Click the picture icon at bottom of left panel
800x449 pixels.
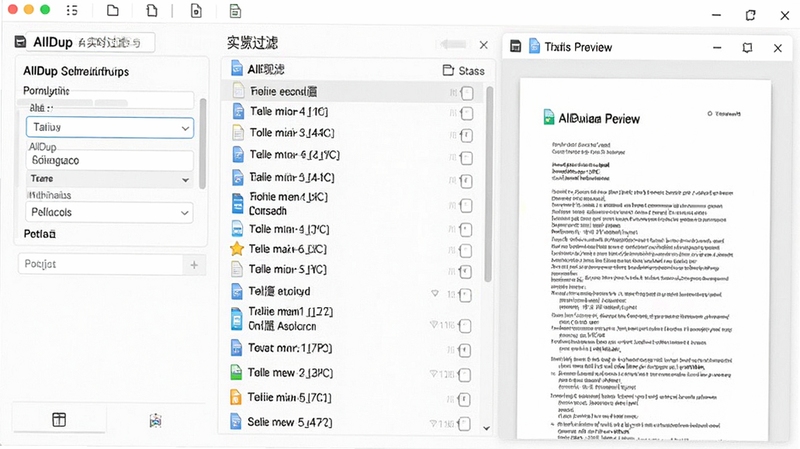click(x=156, y=420)
